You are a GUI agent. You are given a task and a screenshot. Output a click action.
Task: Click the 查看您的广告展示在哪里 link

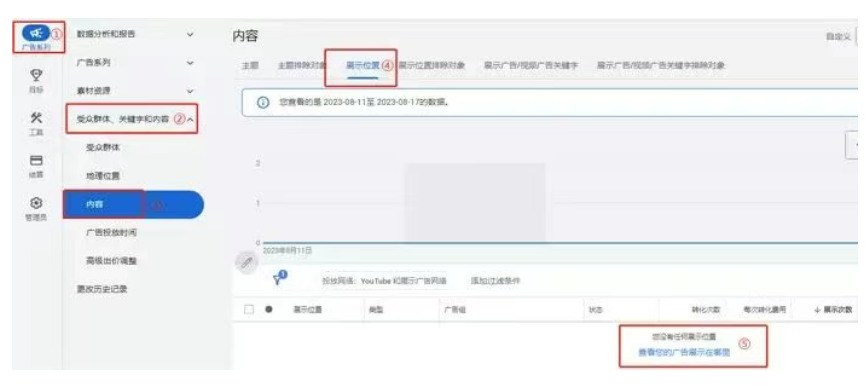click(x=684, y=352)
